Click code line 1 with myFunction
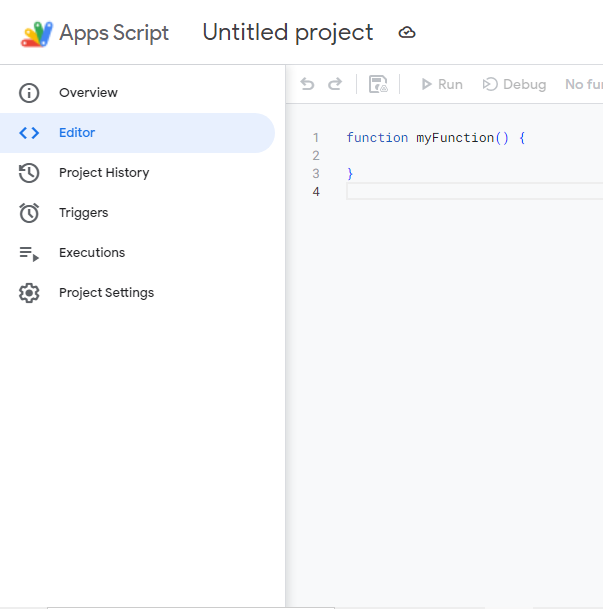This screenshot has width=603, height=609. click(436, 138)
